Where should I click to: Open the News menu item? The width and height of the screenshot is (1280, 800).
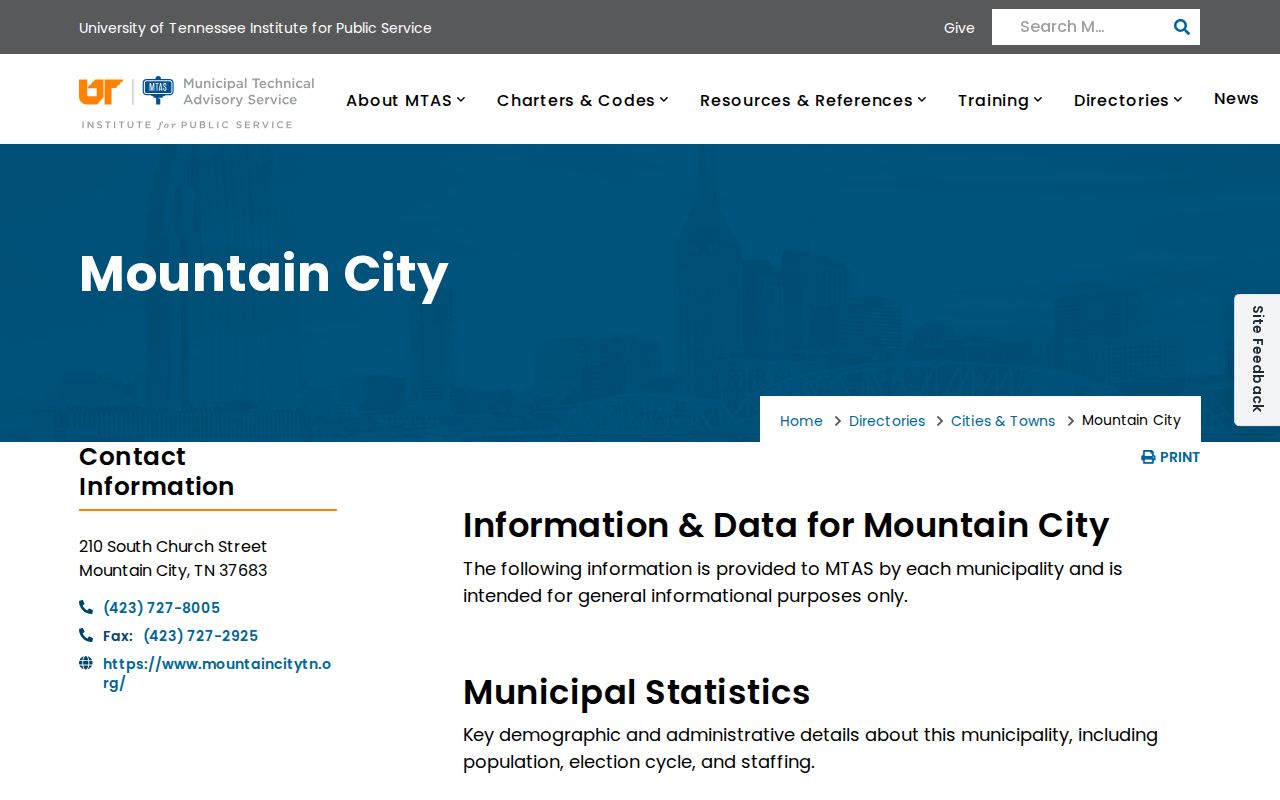click(x=1236, y=98)
